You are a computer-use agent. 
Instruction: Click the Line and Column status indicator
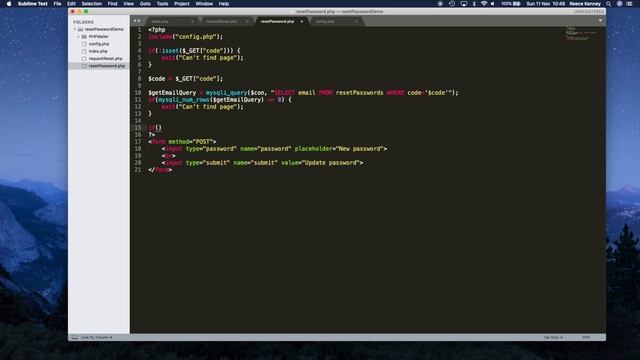pos(97,338)
